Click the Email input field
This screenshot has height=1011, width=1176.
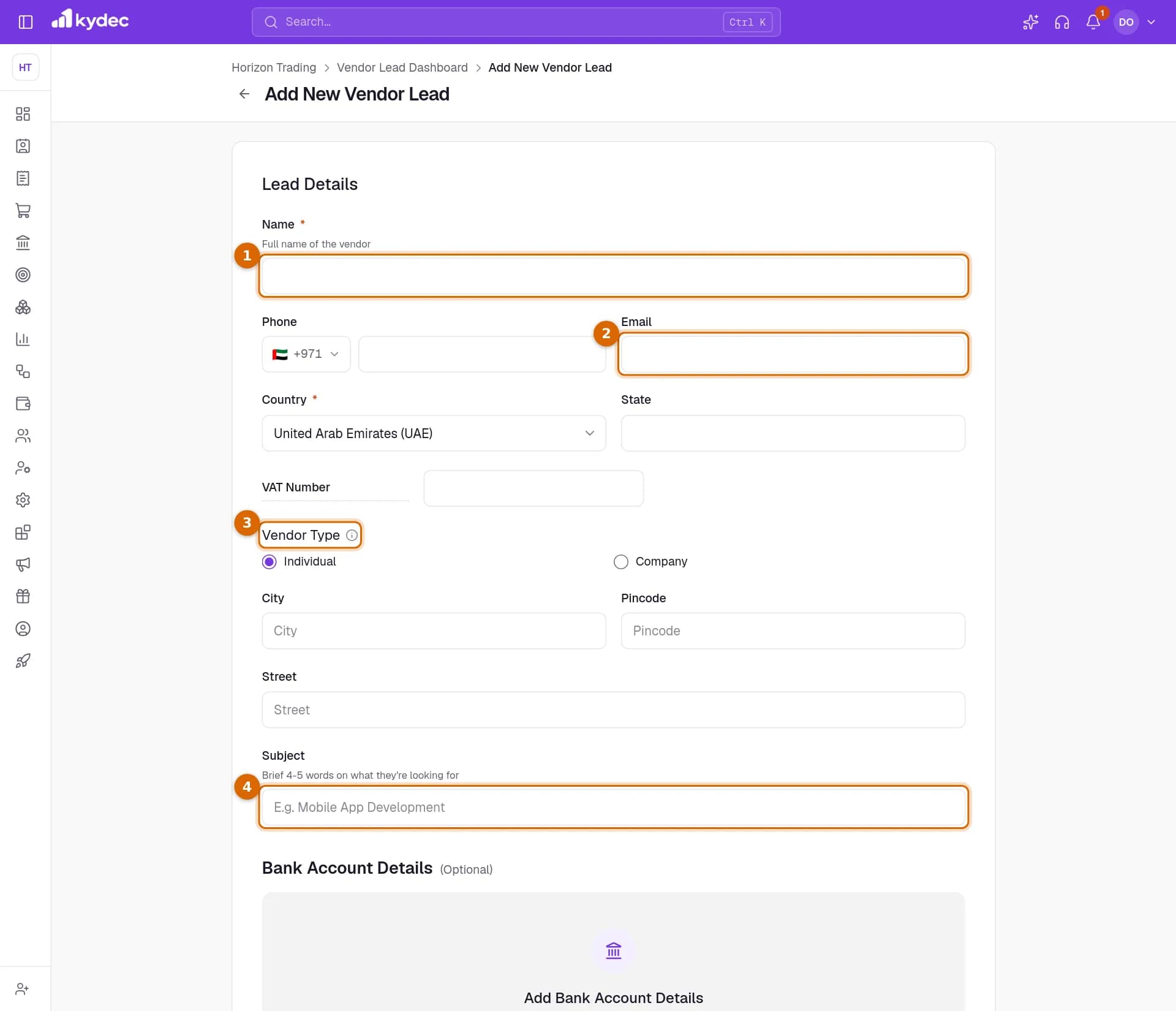pyautogui.click(x=793, y=354)
